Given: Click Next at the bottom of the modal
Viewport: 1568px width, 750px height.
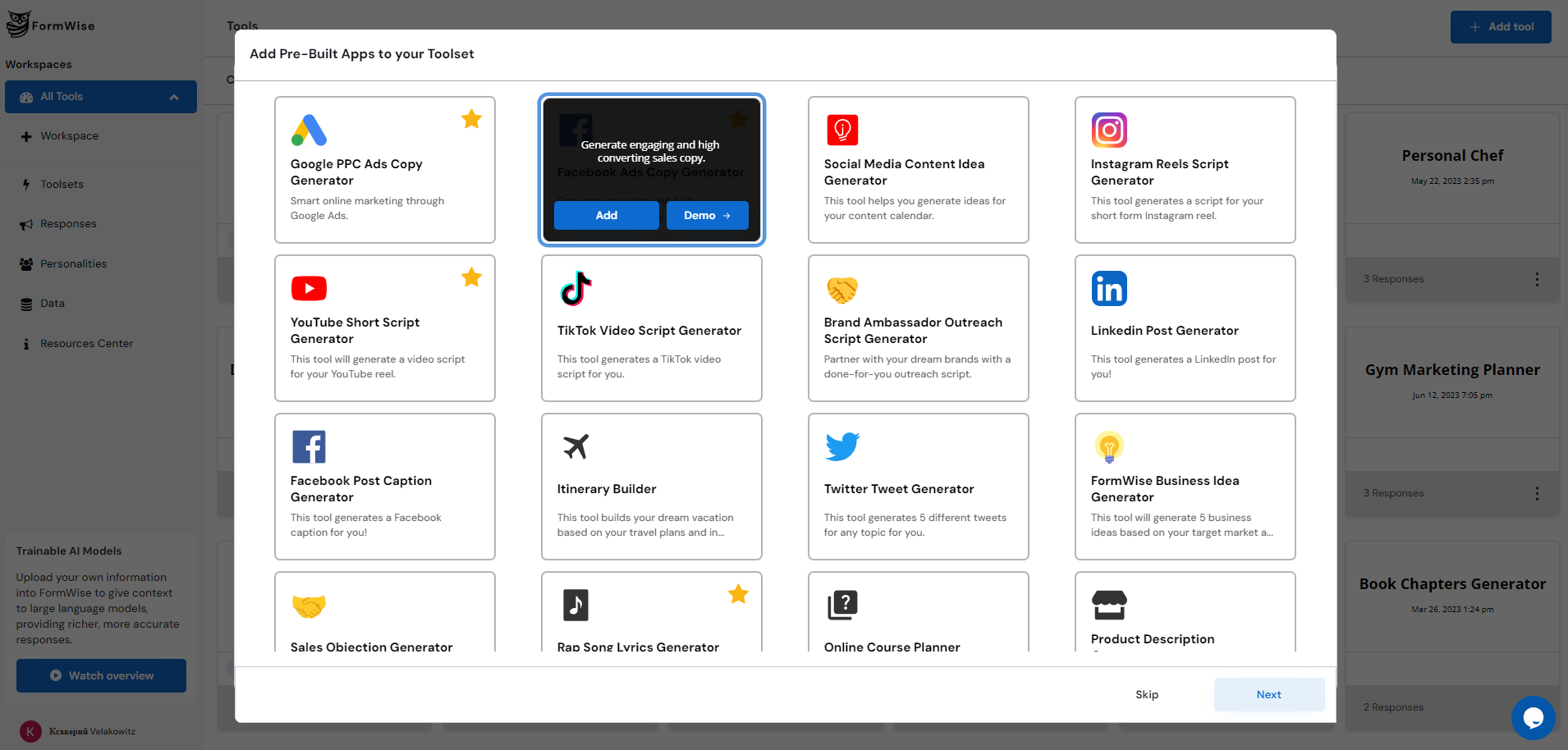Looking at the screenshot, I should 1268,694.
